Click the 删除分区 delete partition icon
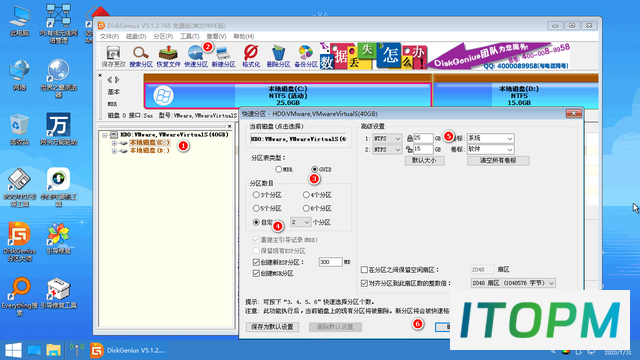The height and width of the screenshot is (360, 640). 278,56
